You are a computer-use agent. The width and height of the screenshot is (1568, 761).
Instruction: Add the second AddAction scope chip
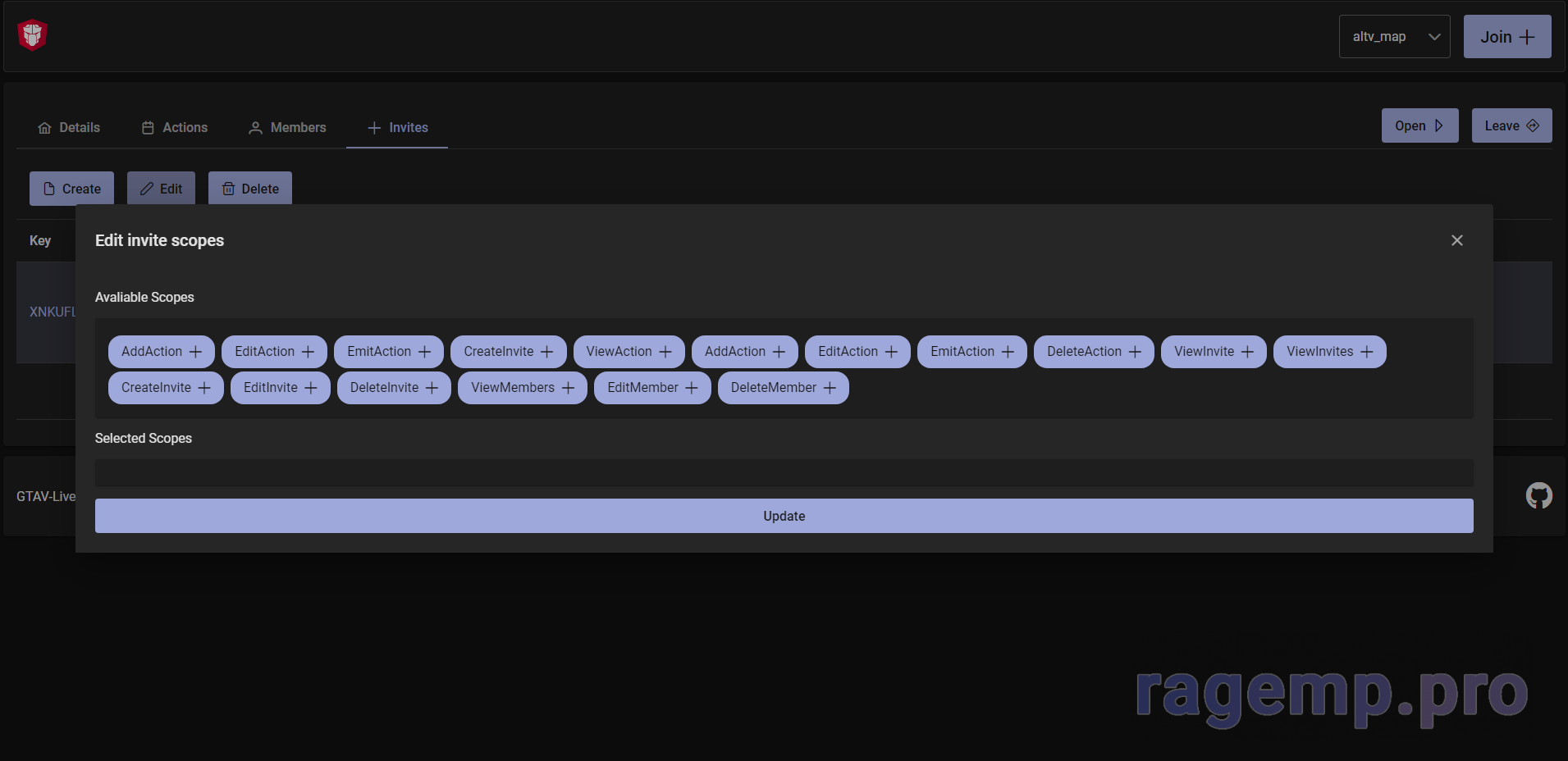(x=745, y=352)
